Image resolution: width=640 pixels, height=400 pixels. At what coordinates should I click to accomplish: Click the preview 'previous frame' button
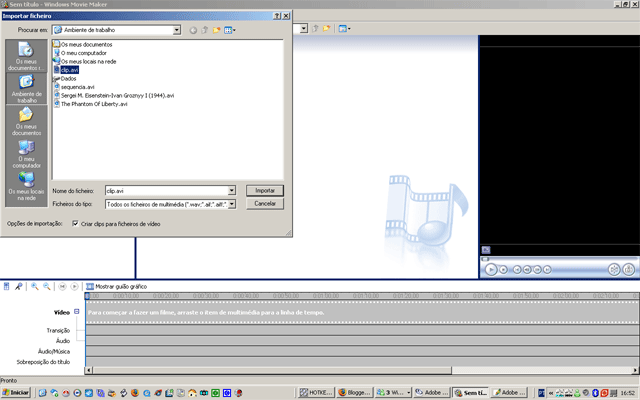pos(527,269)
